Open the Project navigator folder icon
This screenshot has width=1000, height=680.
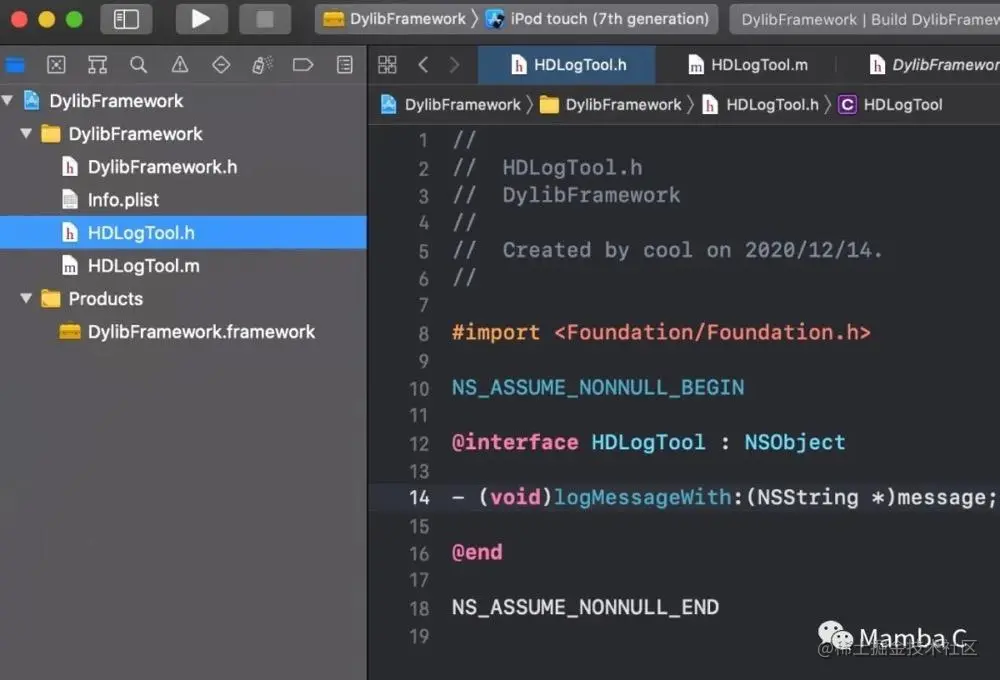pyautogui.click(x=15, y=64)
